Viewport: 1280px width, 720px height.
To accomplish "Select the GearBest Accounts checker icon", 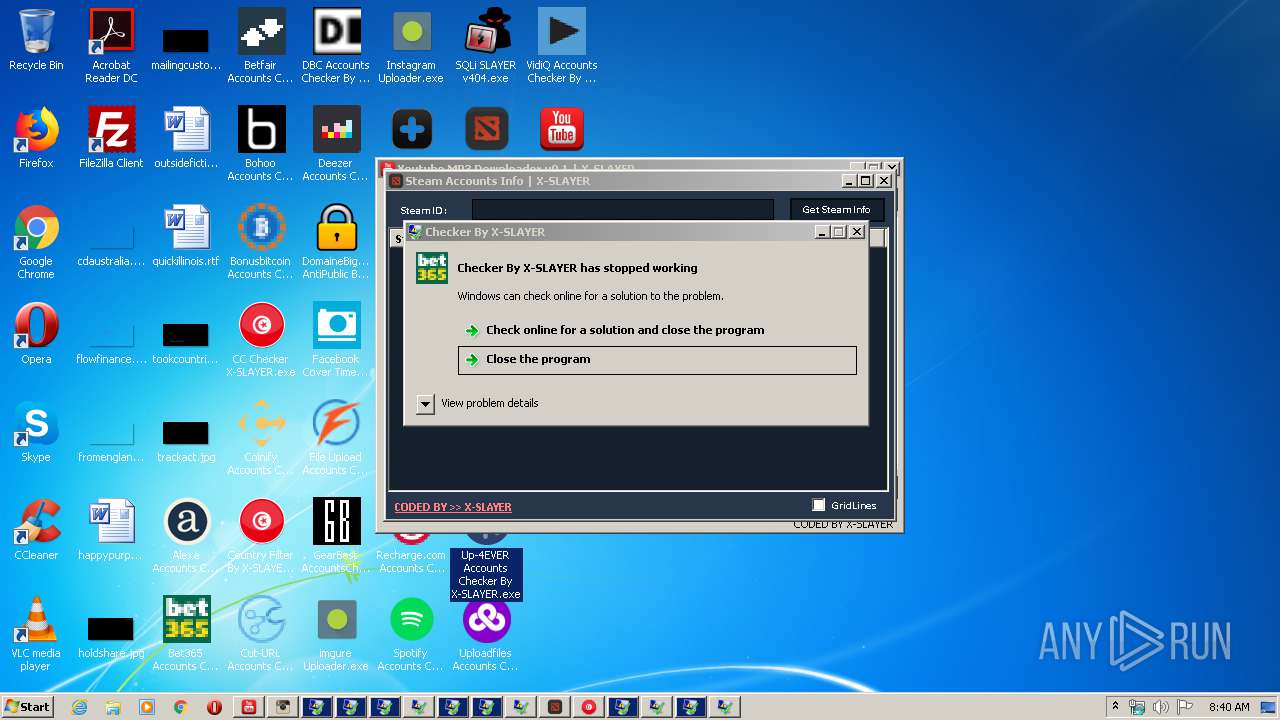I will coord(336,536).
